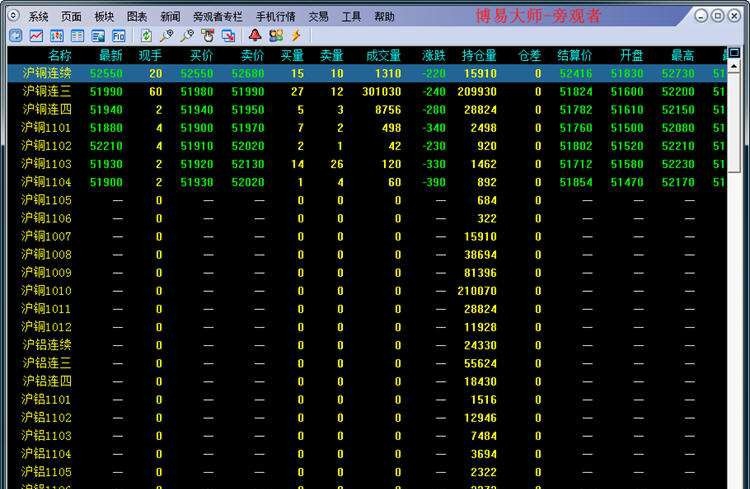Viewport: 750px width, 489px height.
Task: Click the F10 fundamentals info icon
Action: pyautogui.click(x=119, y=36)
